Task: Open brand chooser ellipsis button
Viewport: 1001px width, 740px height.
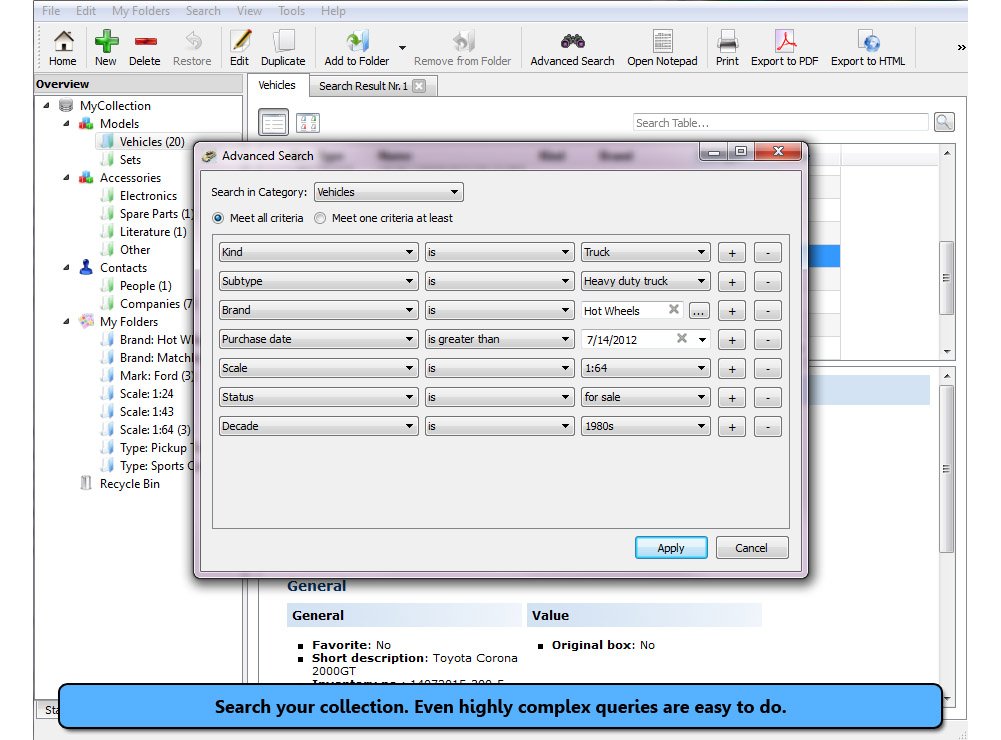Action: (x=699, y=311)
